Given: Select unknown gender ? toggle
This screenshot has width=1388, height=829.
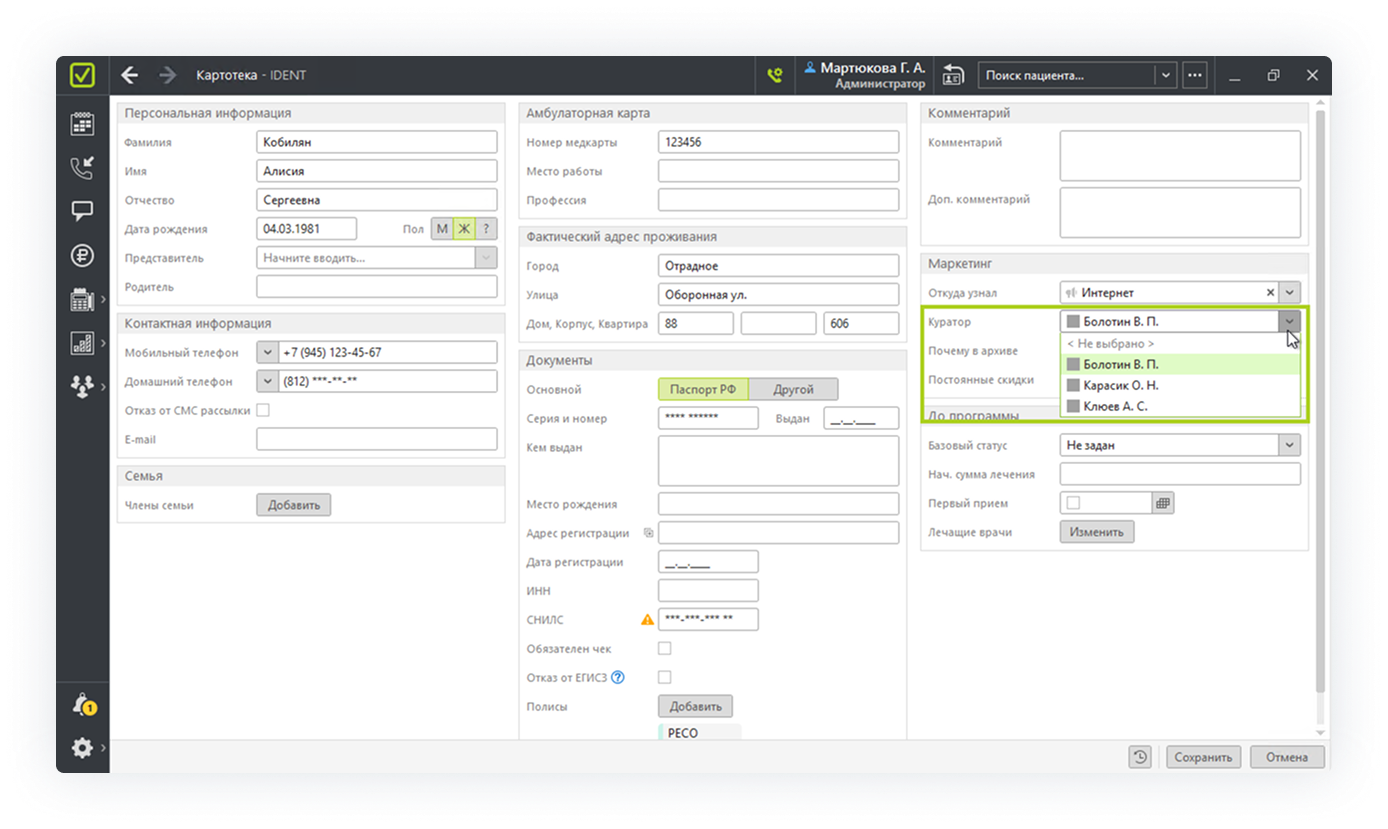Looking at the screenshot, I should [x=486, y=229].
